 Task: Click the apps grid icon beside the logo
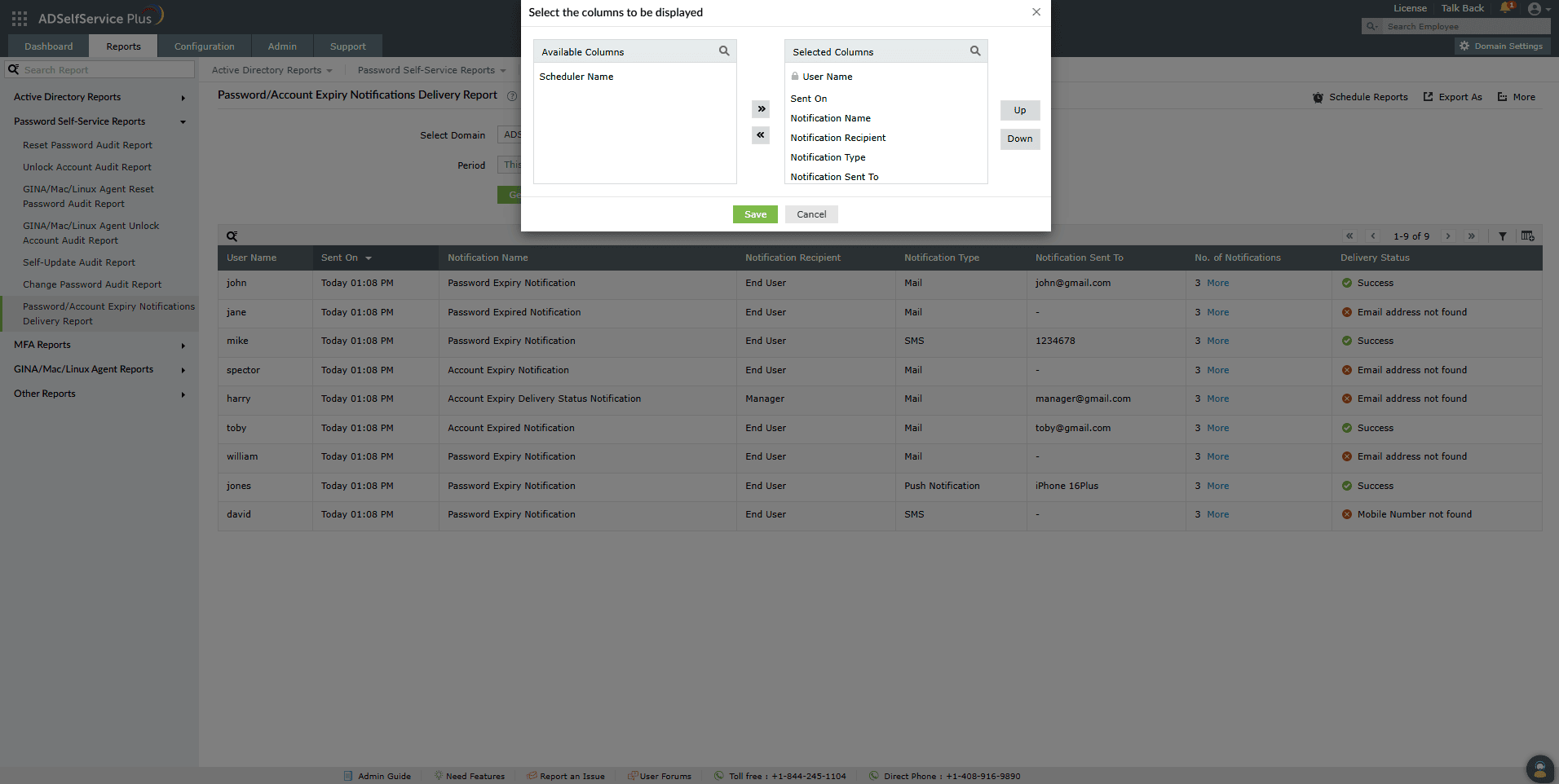point(18,17)
